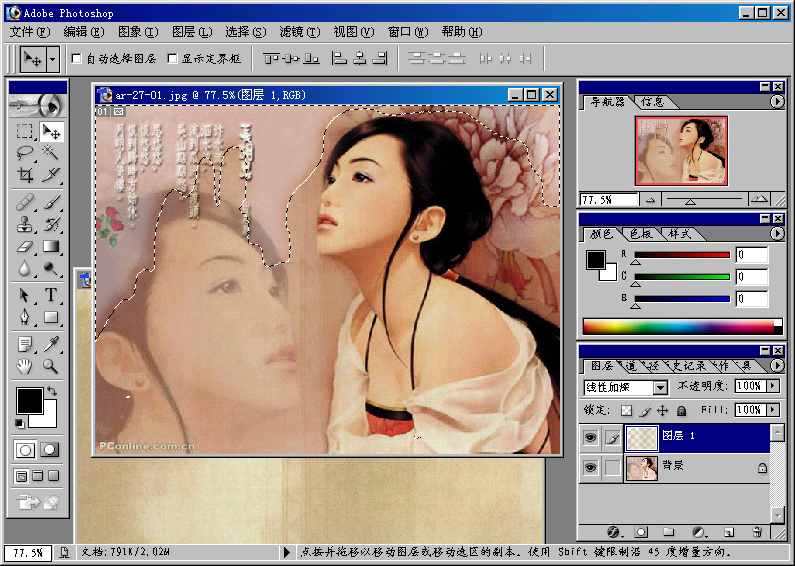Click toolbox foreground color swatch
The width and height of the screenshot is (795, 566).
(30, 401)
